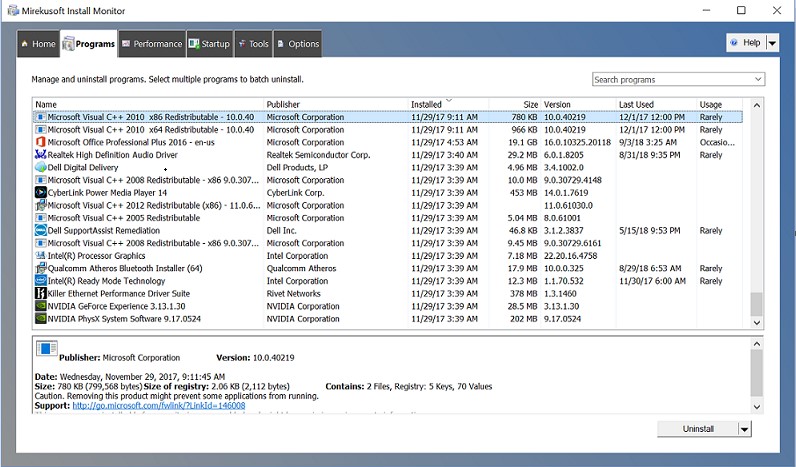Click the Home tab house icon
This screenshot has width=796, height=467.
[24, 44]
